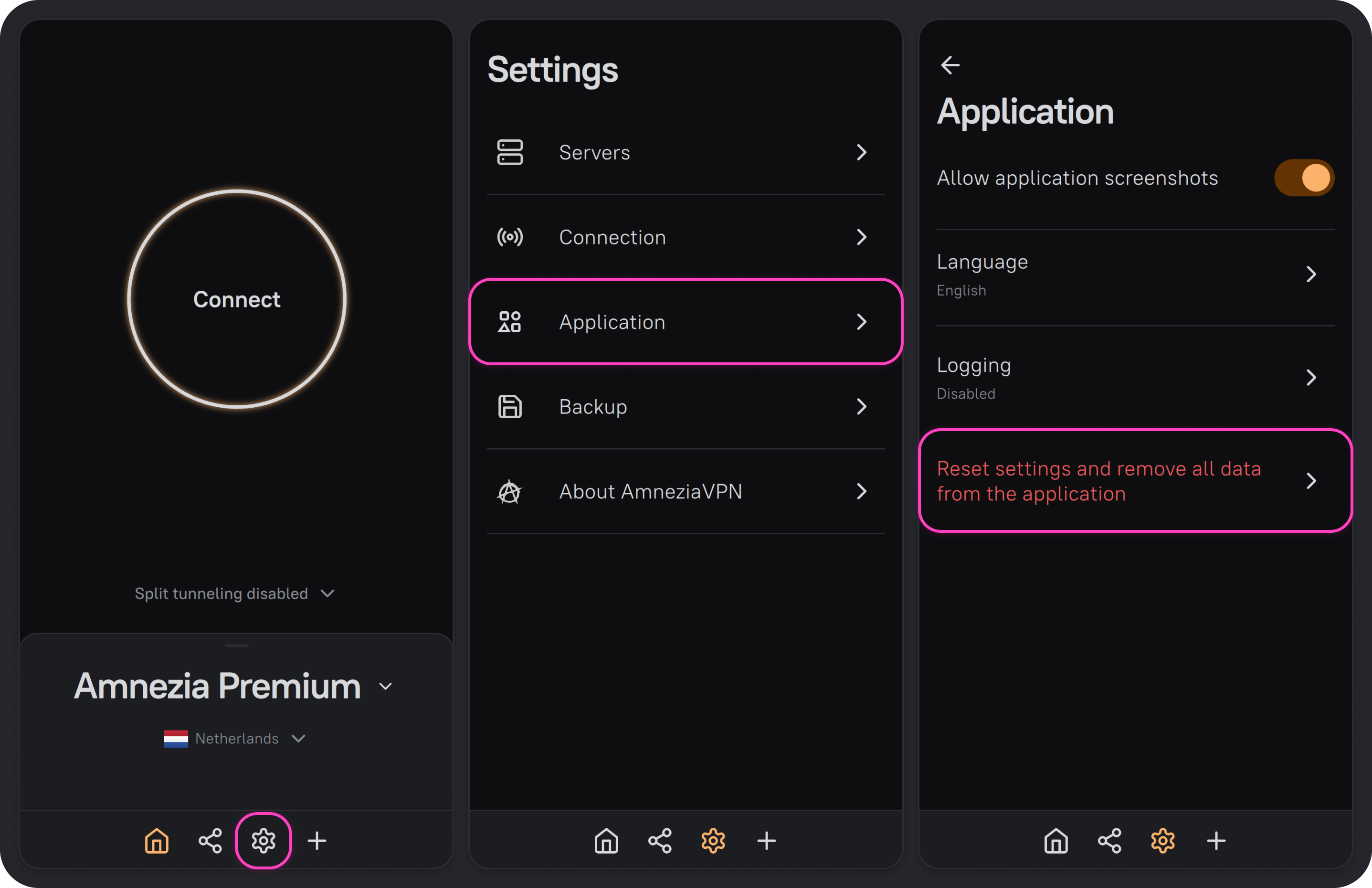Open Connection settings entry
This screenshot has width=1372, height=888.
pyautogui.click(x=685, y=237)
